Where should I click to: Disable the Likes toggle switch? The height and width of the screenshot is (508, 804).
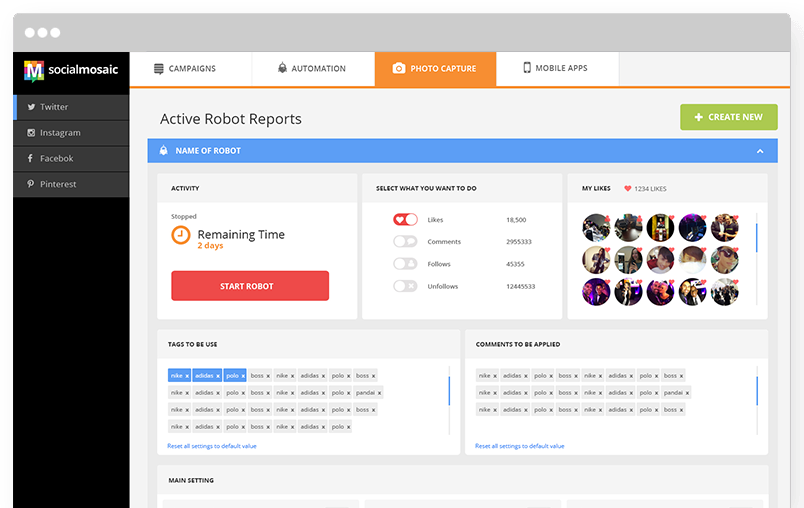click(405, 219)
